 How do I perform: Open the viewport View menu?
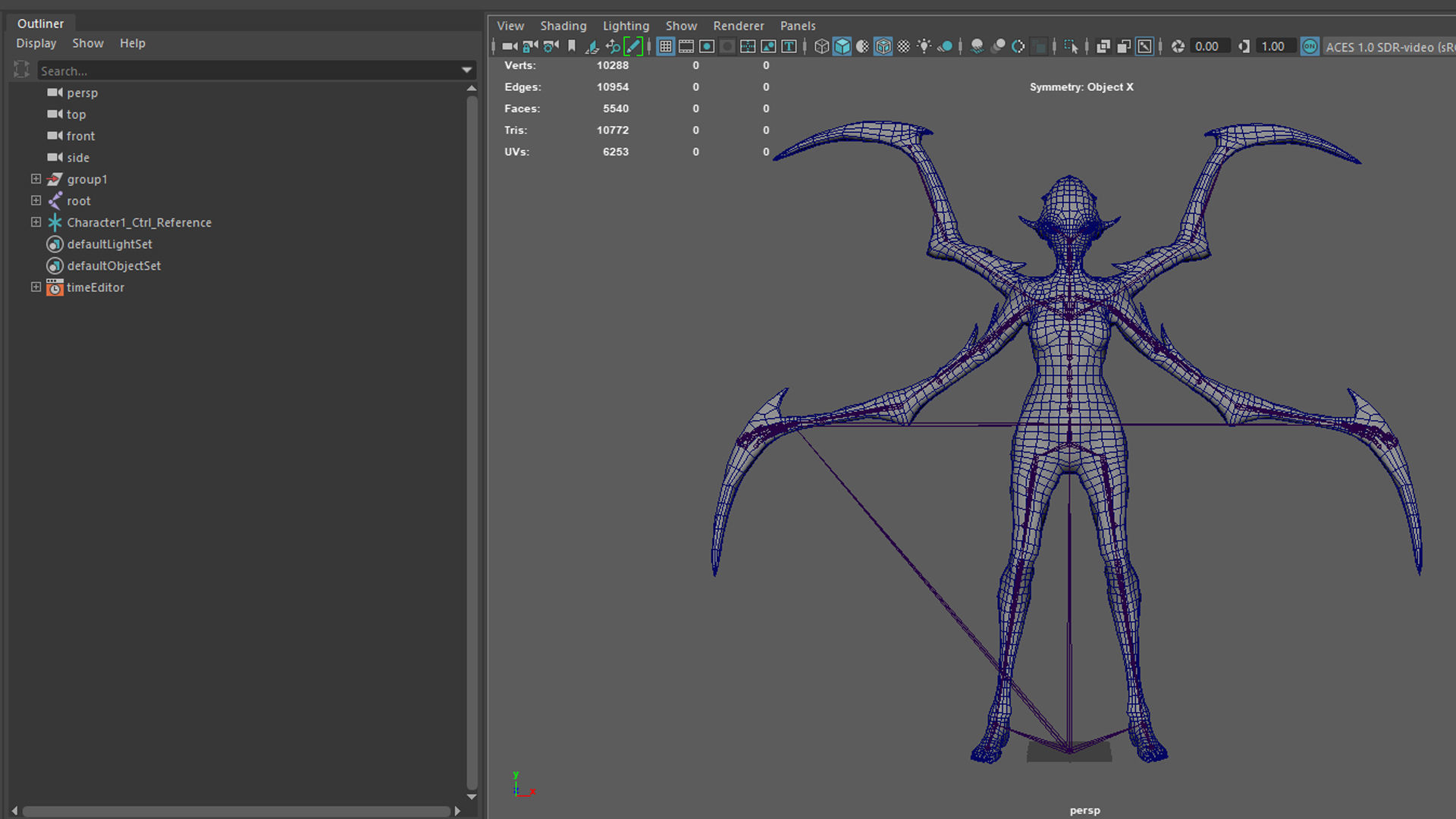510,26
